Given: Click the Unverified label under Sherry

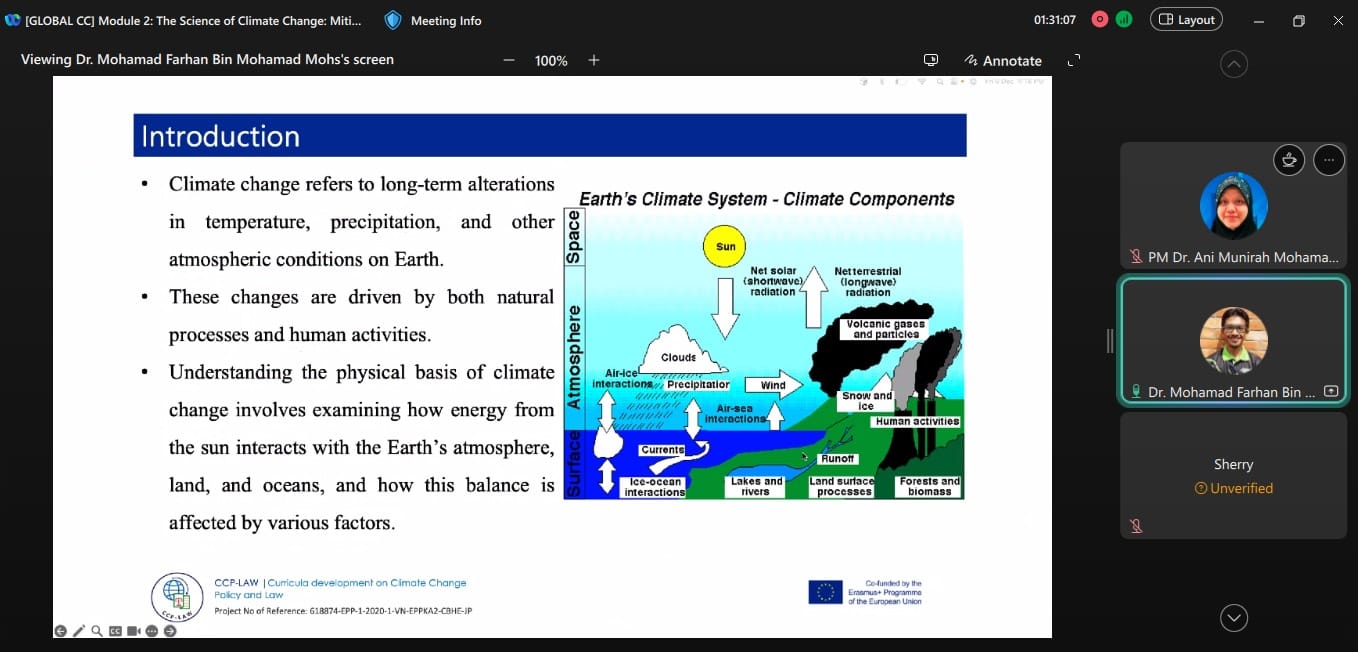Looking at the screenshot, I should point(1234,488).
